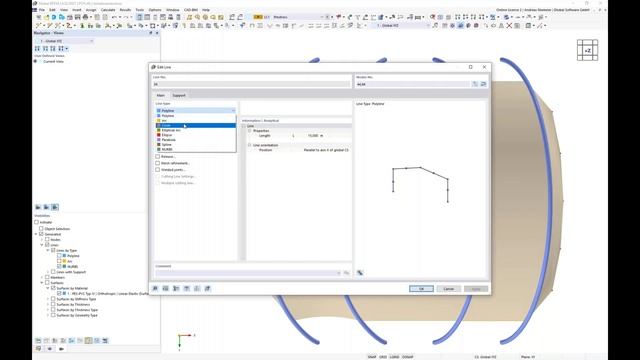Toggle NURBS checkbox under Lines by Type
The height and width of the screenshot is (360, 640).
pyautogui.click(x=59, y=266)
